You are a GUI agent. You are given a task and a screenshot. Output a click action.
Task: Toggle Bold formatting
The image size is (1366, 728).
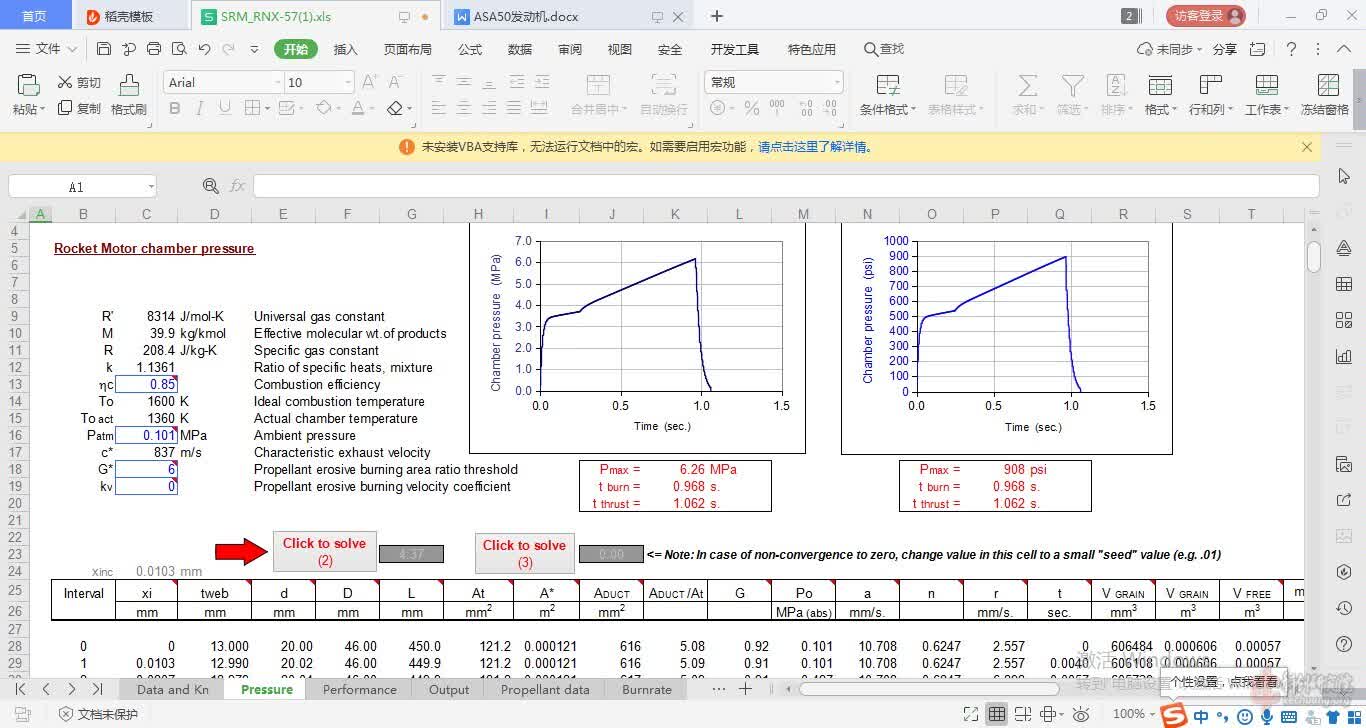point(175,109)
